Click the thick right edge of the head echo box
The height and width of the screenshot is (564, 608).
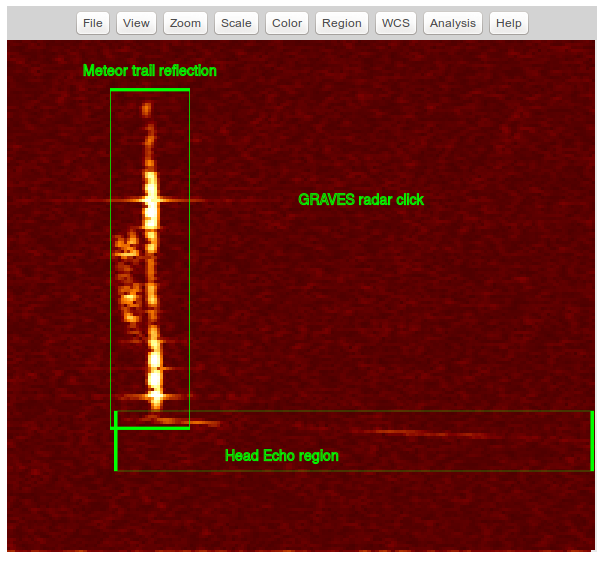592,440
